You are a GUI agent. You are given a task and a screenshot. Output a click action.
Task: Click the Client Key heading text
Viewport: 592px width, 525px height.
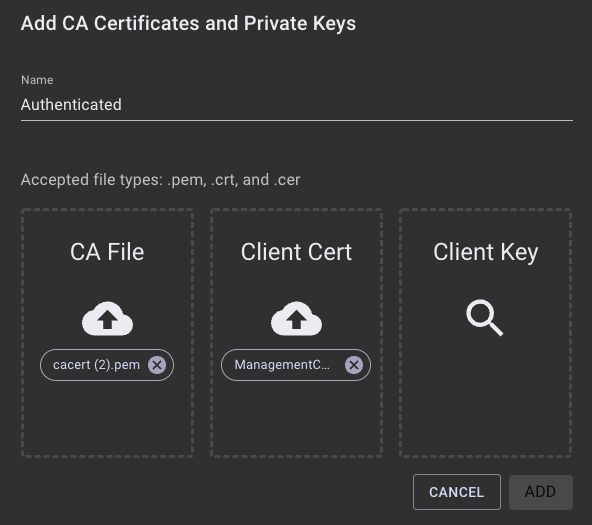pos(486,252)
